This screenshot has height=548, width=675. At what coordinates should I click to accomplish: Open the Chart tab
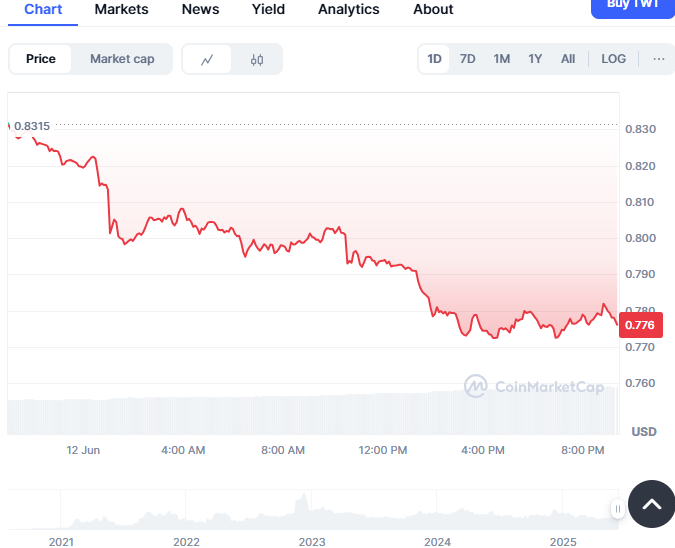(x=43, y=9)
